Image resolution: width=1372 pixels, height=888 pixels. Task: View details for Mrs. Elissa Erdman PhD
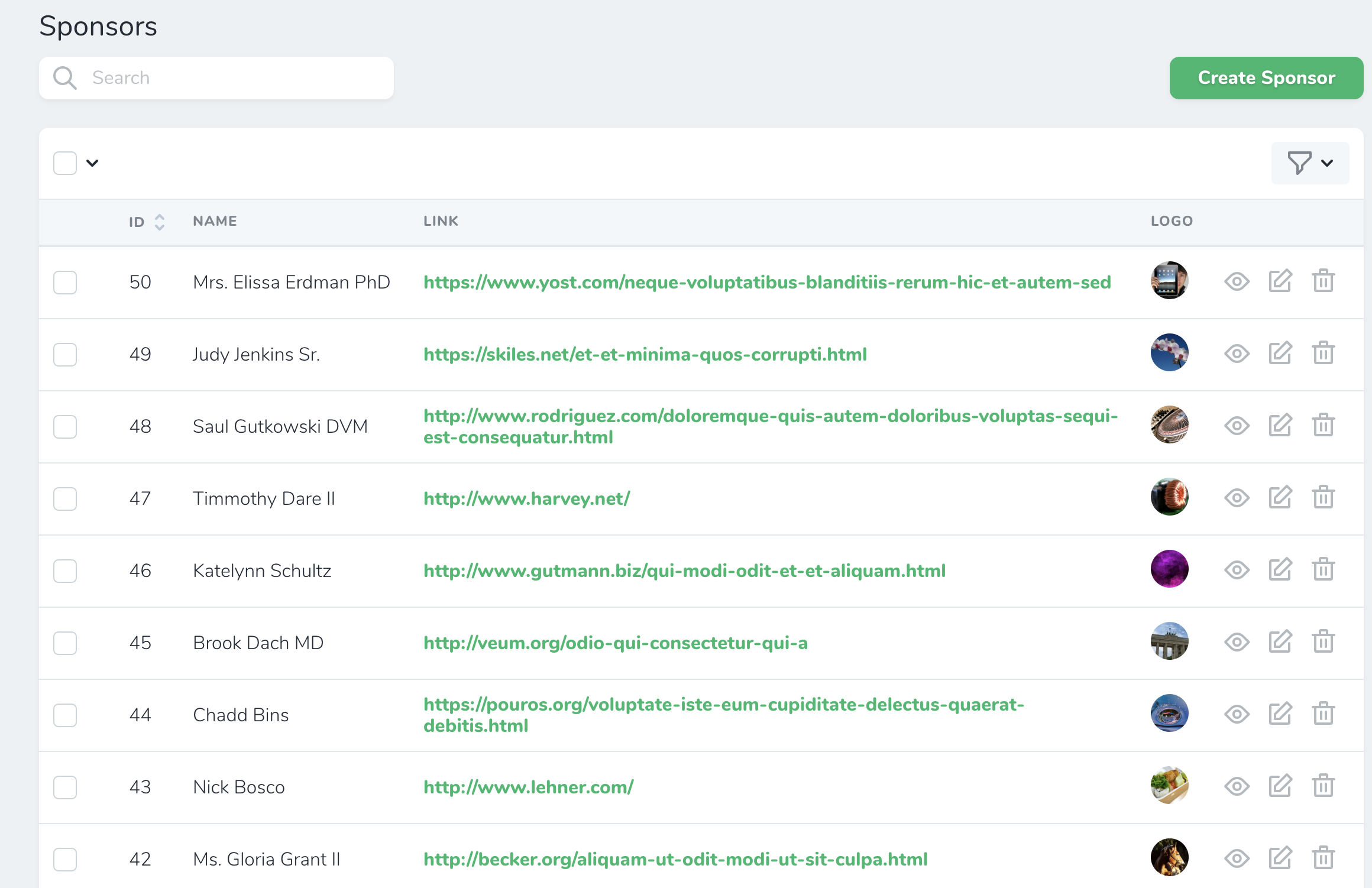pos(1237,281)
